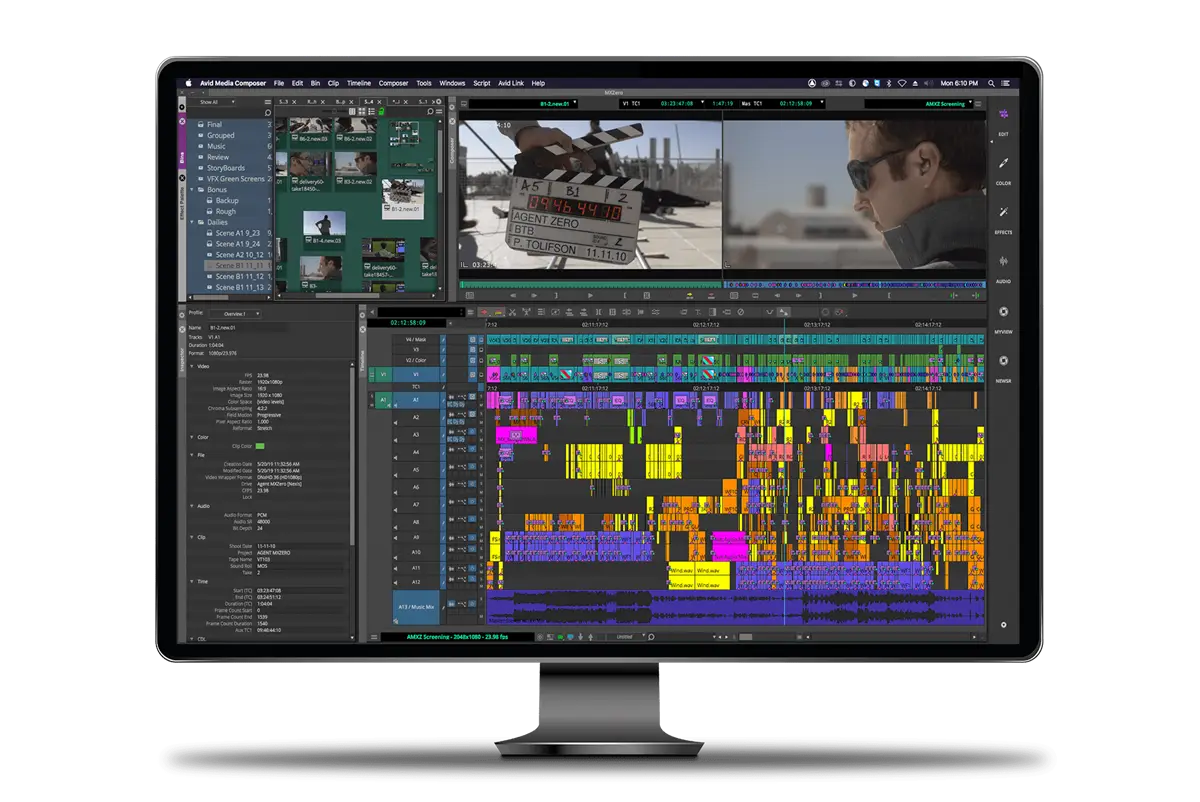Open the Composer menu
This screenshot has height=802, width=1200.
pyautogui.click(x=393, y=83)
